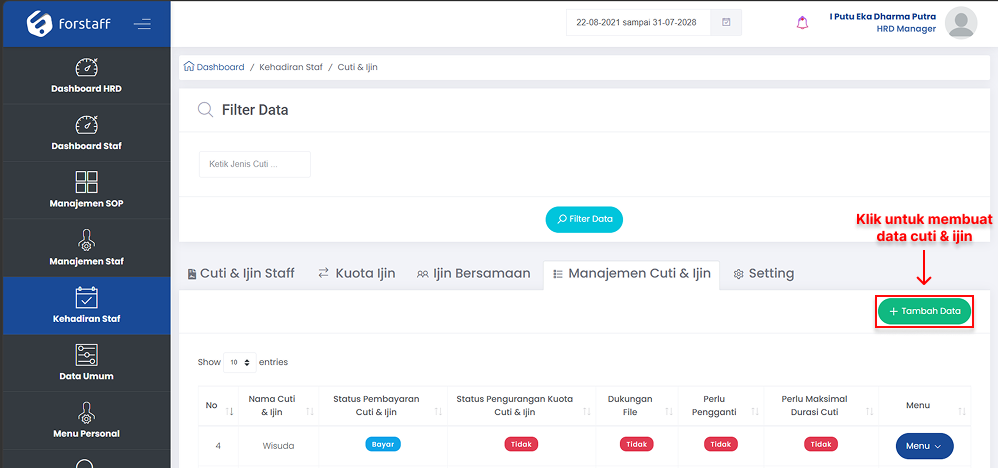The width and height of the screenshot is (998, 468).
Task: Open calendar icon beside date range
Action: 726,22
